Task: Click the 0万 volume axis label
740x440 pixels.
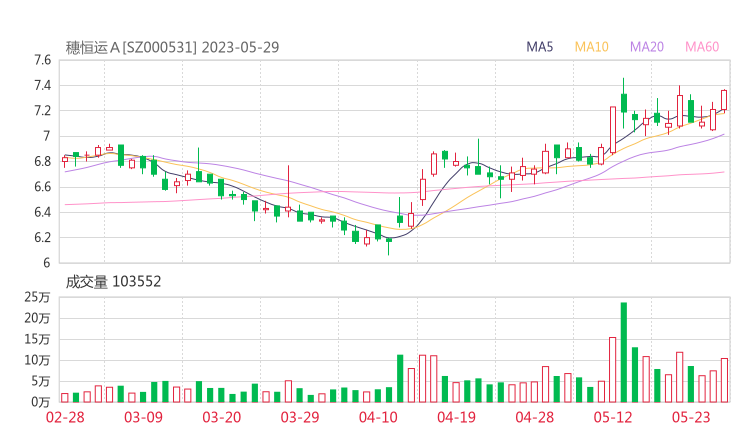Action: 40,402
